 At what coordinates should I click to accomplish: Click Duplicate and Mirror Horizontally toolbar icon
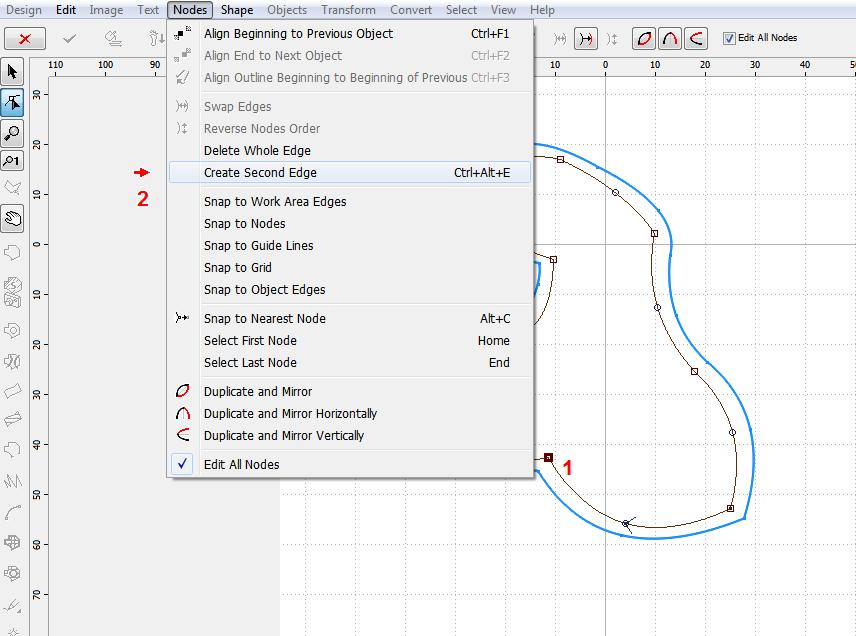(672, 39)
